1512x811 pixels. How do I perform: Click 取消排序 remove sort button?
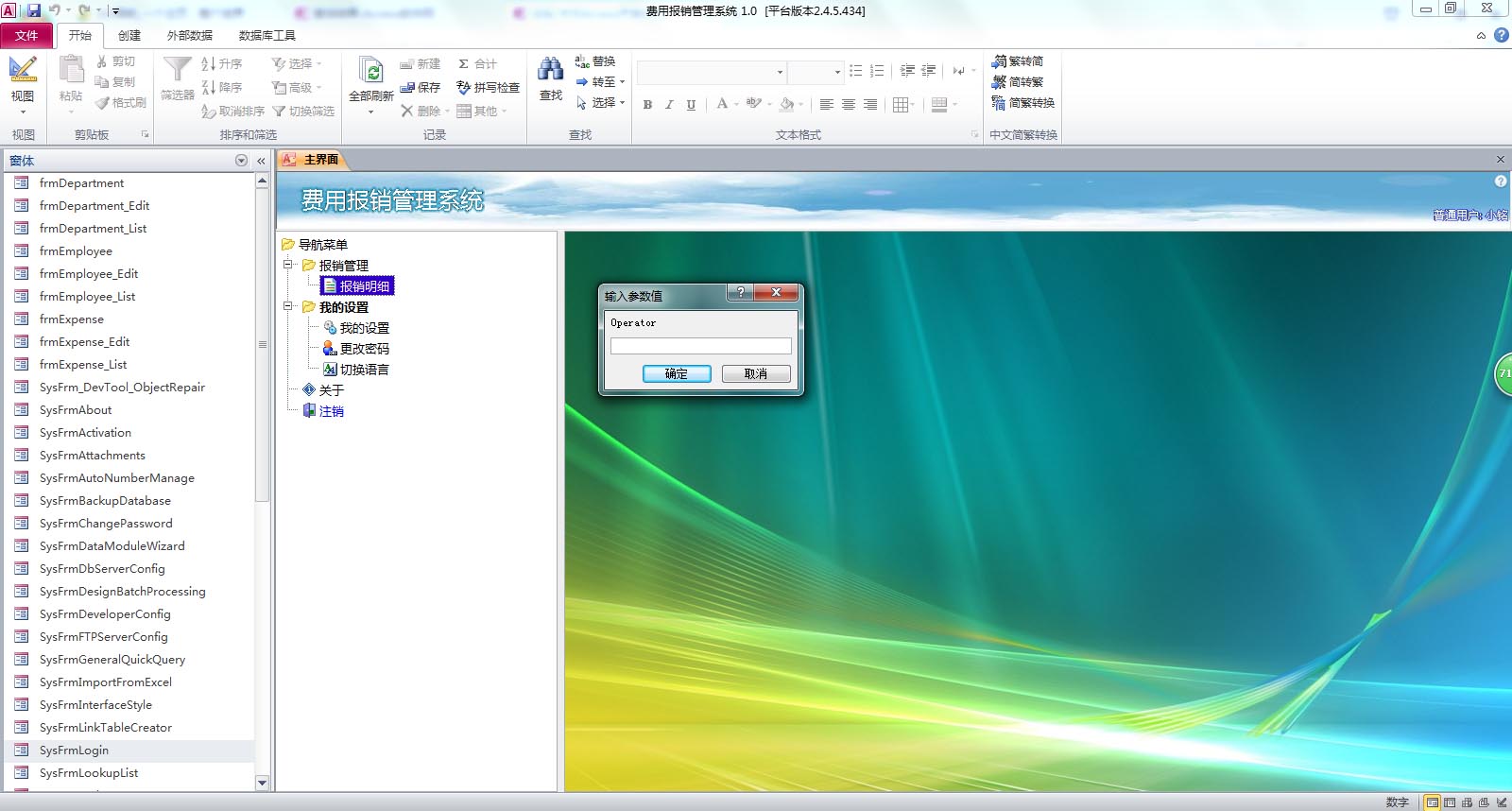click(x=233, y=111)
